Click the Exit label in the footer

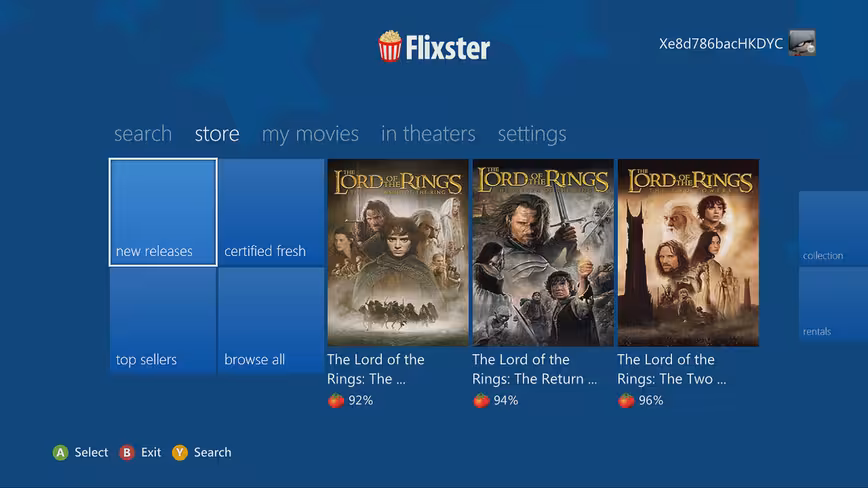tap(151, 453)
